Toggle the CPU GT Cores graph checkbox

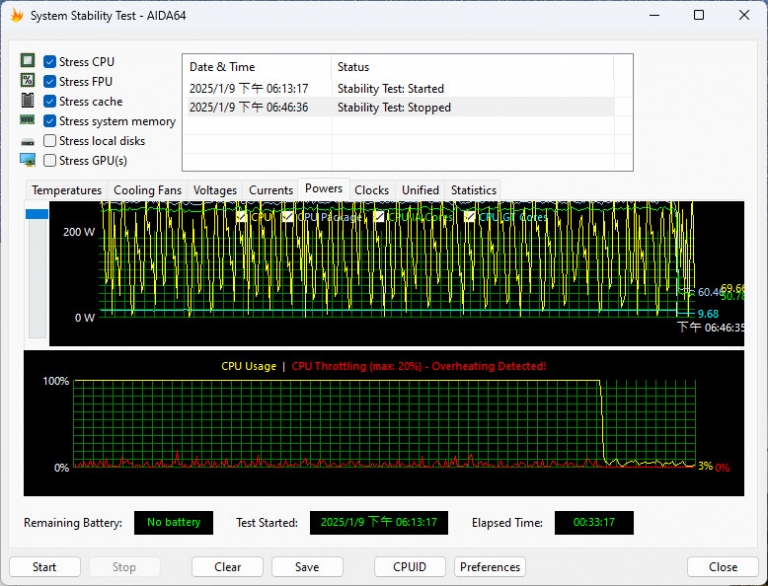[x=469, y=217]
